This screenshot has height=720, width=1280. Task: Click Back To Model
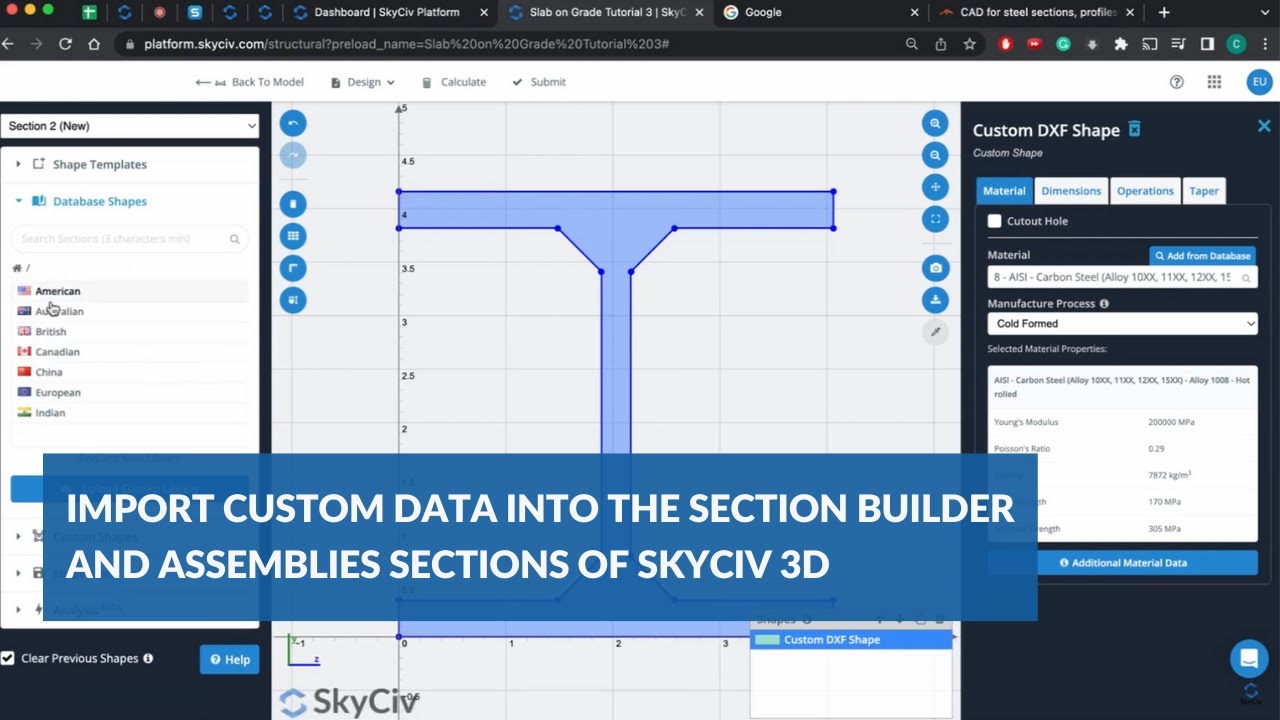250,82
